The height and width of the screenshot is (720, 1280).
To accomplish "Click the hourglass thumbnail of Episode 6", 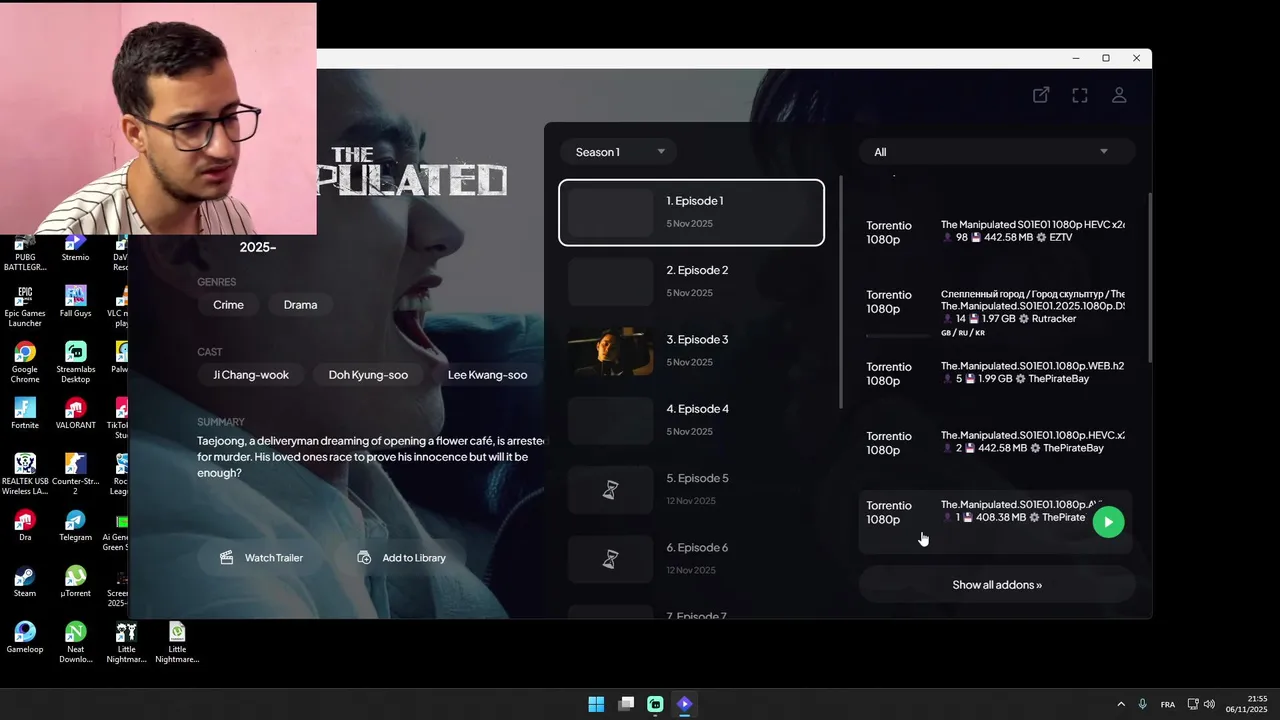I will (610, 559).
